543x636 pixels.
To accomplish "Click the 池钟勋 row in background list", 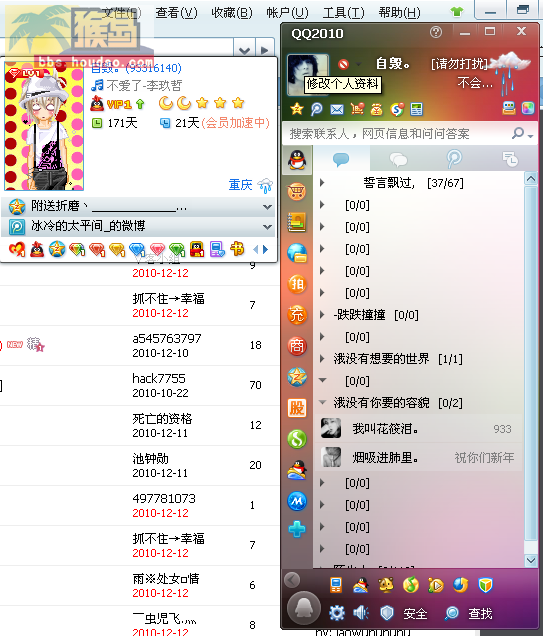I will coord(140,465).
